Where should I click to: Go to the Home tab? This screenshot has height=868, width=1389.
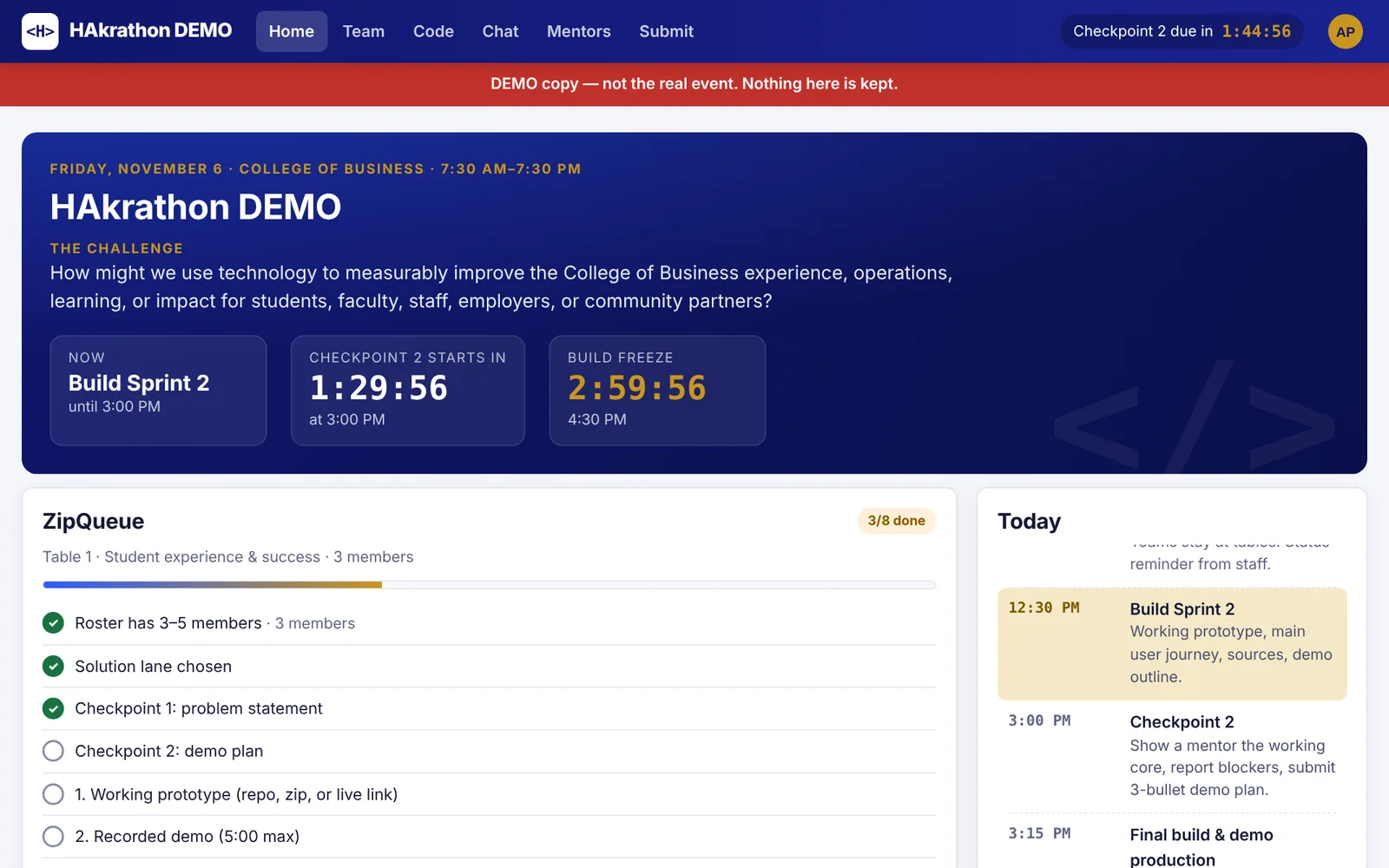(x=291, y=31)
